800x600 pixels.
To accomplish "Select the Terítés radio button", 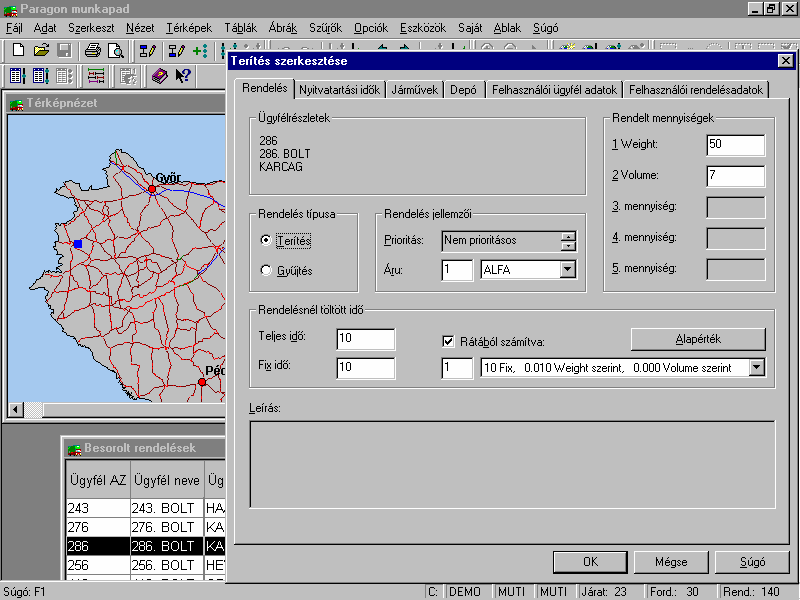I will tap(265, 240).
